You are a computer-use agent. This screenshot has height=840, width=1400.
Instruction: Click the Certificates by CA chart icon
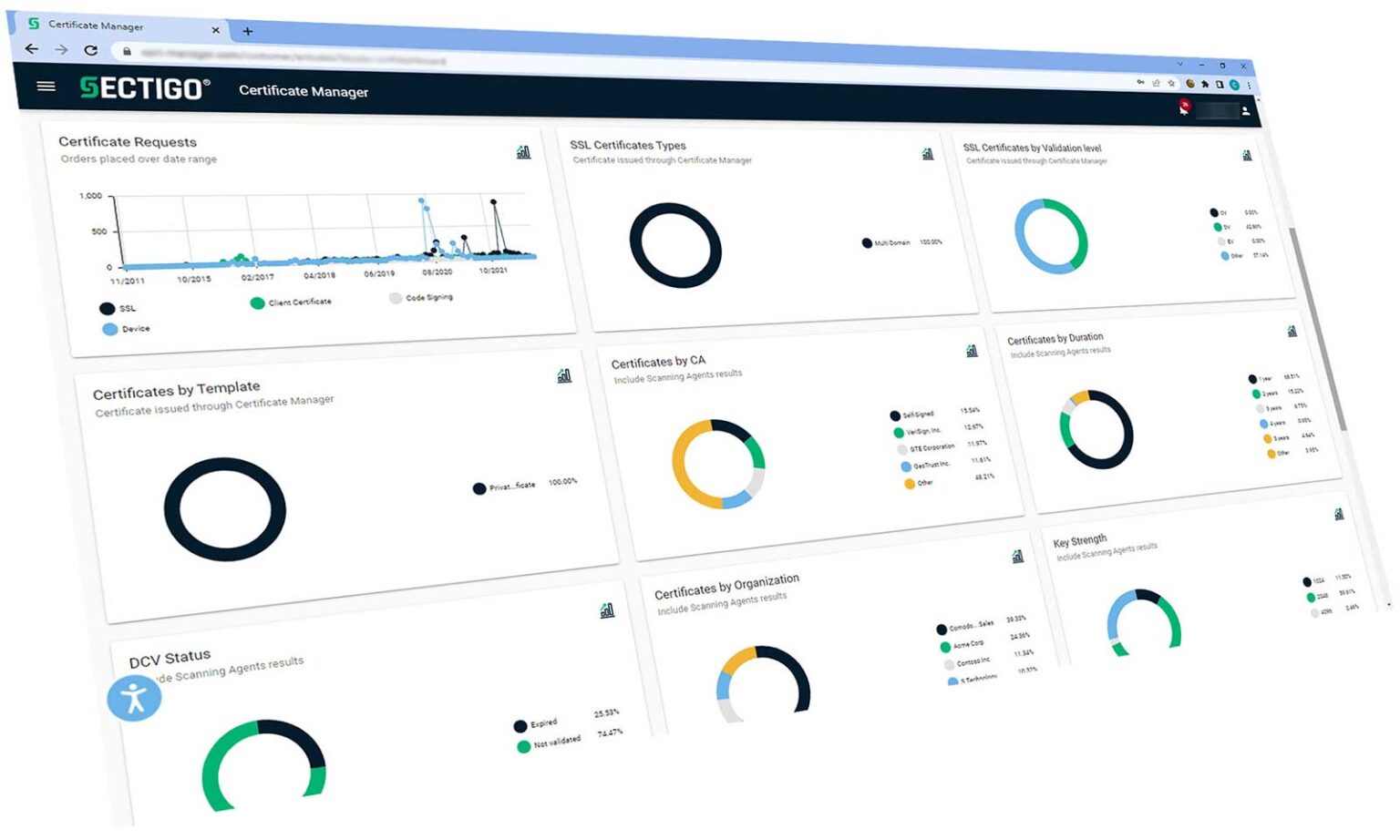tap(972, 351)
